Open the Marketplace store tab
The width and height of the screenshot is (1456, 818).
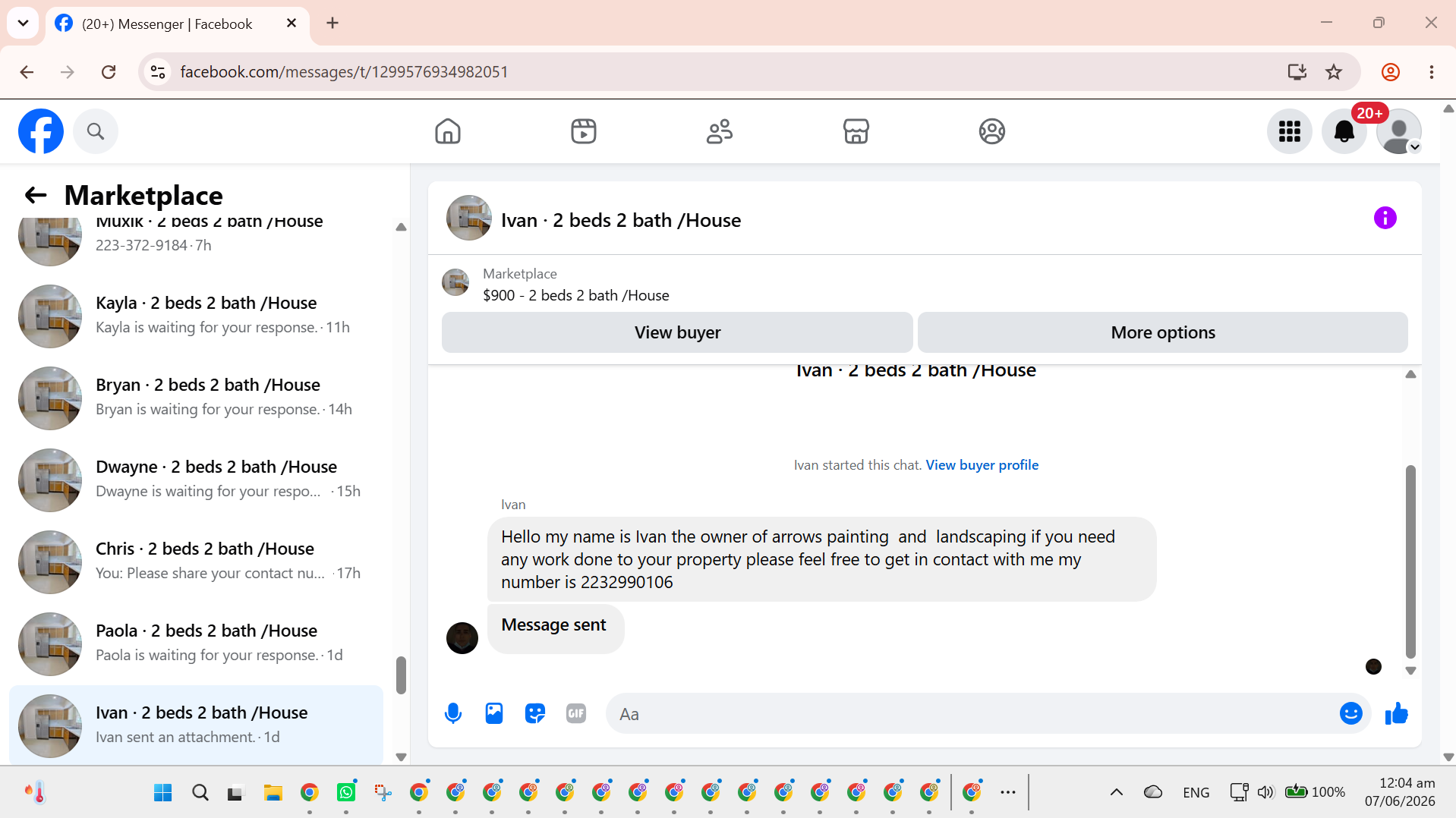point(856,131)
